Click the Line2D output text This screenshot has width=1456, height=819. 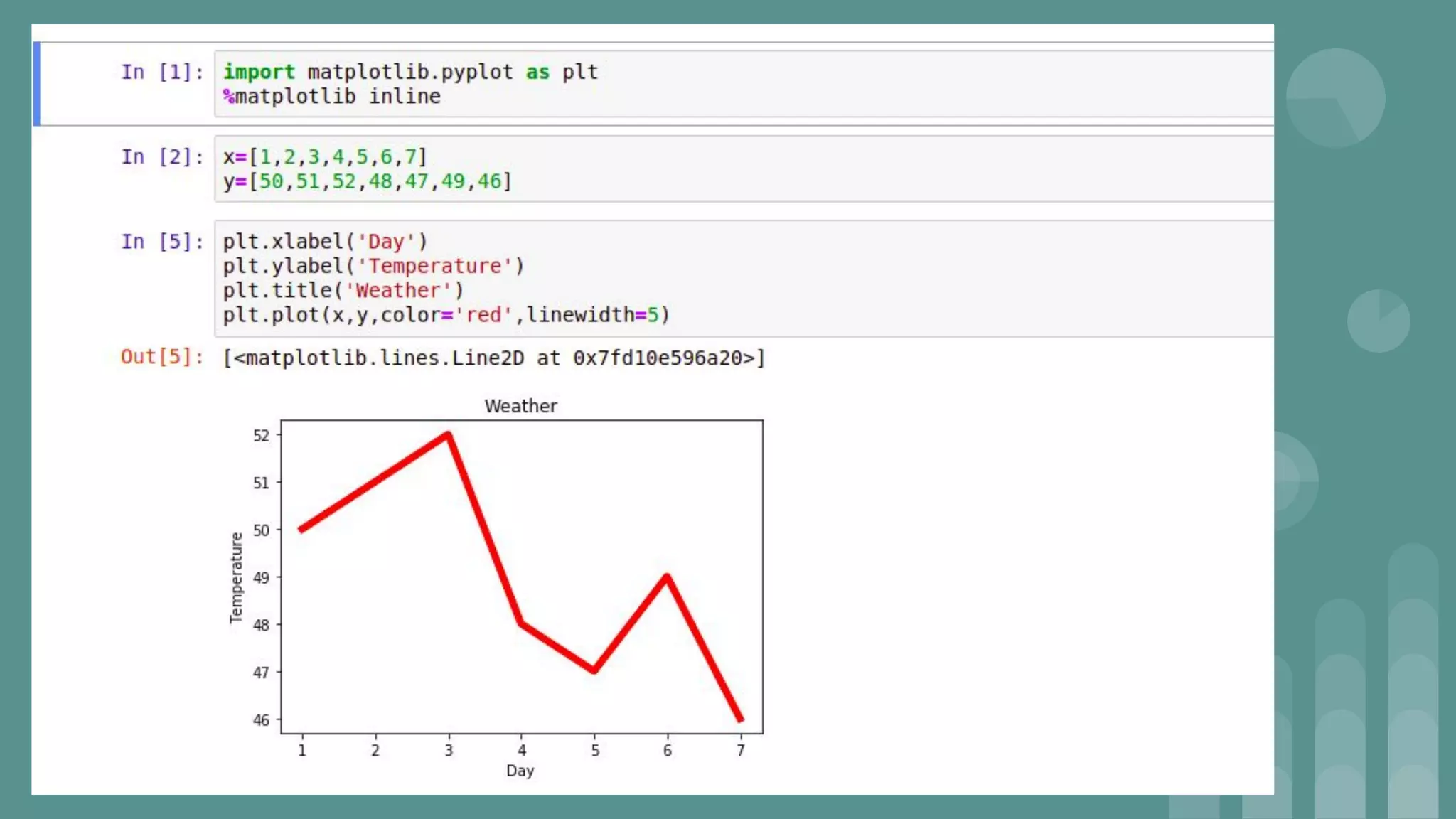[493, 358]
